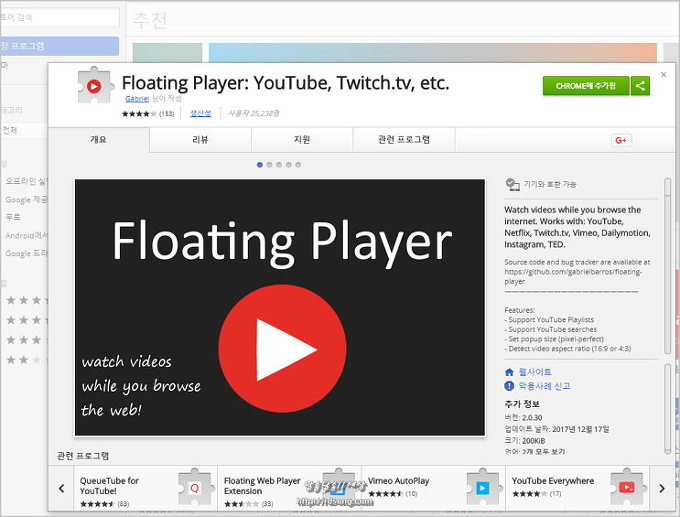Click the green share icon button
Screen dimensions: 680x517
pyautogui.click(x=641, y=86)
